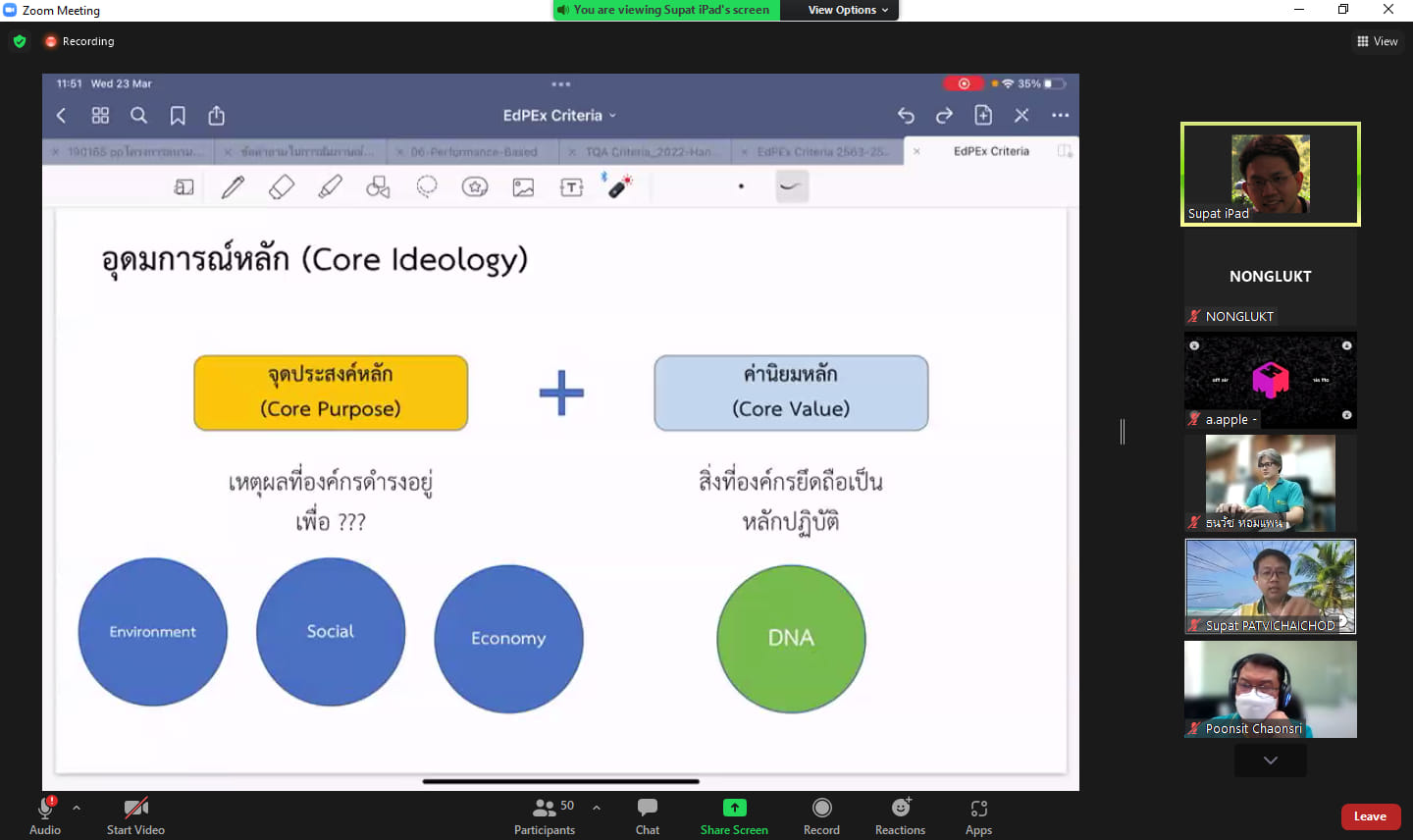The image size is (1413, 840).
Task: Click the Core Value blue box
Action: point(791,393)
